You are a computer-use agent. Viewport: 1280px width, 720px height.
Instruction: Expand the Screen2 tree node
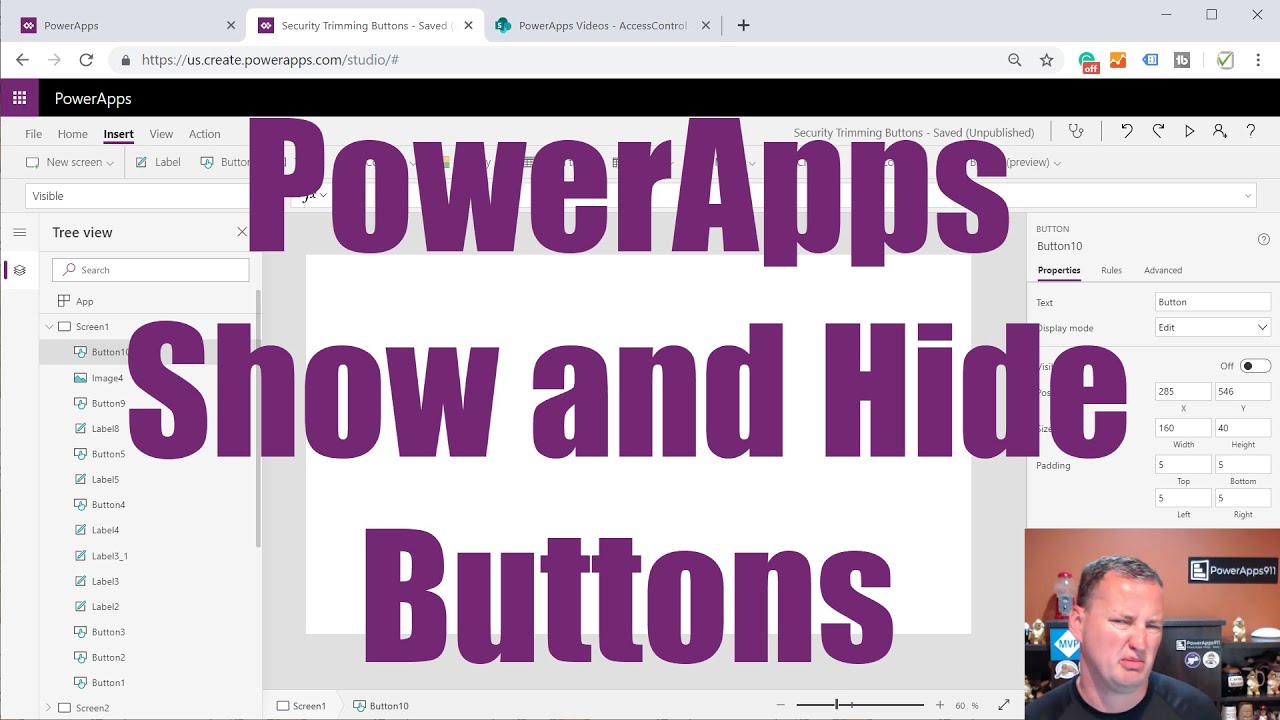[48, 708]
